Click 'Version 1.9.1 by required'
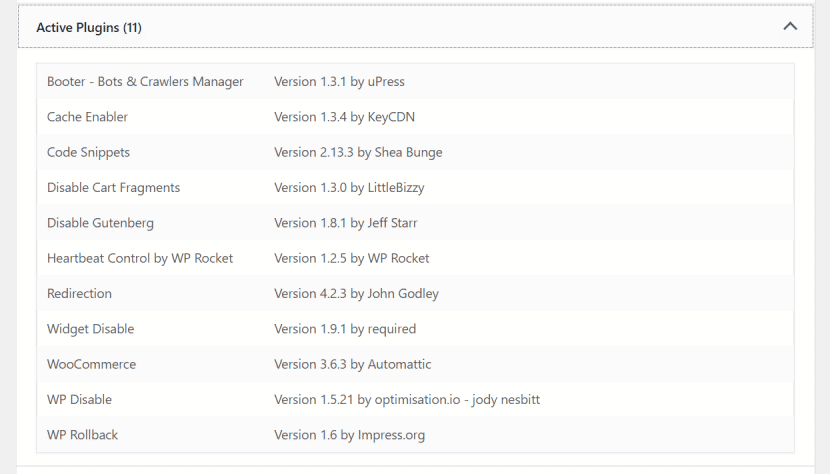 click(x=345, y=329)
